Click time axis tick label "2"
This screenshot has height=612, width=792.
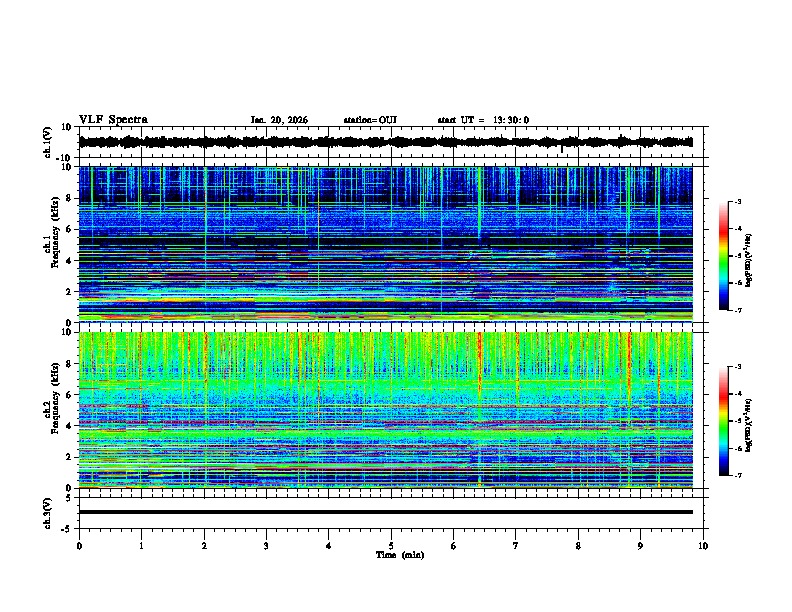(204, 546)
